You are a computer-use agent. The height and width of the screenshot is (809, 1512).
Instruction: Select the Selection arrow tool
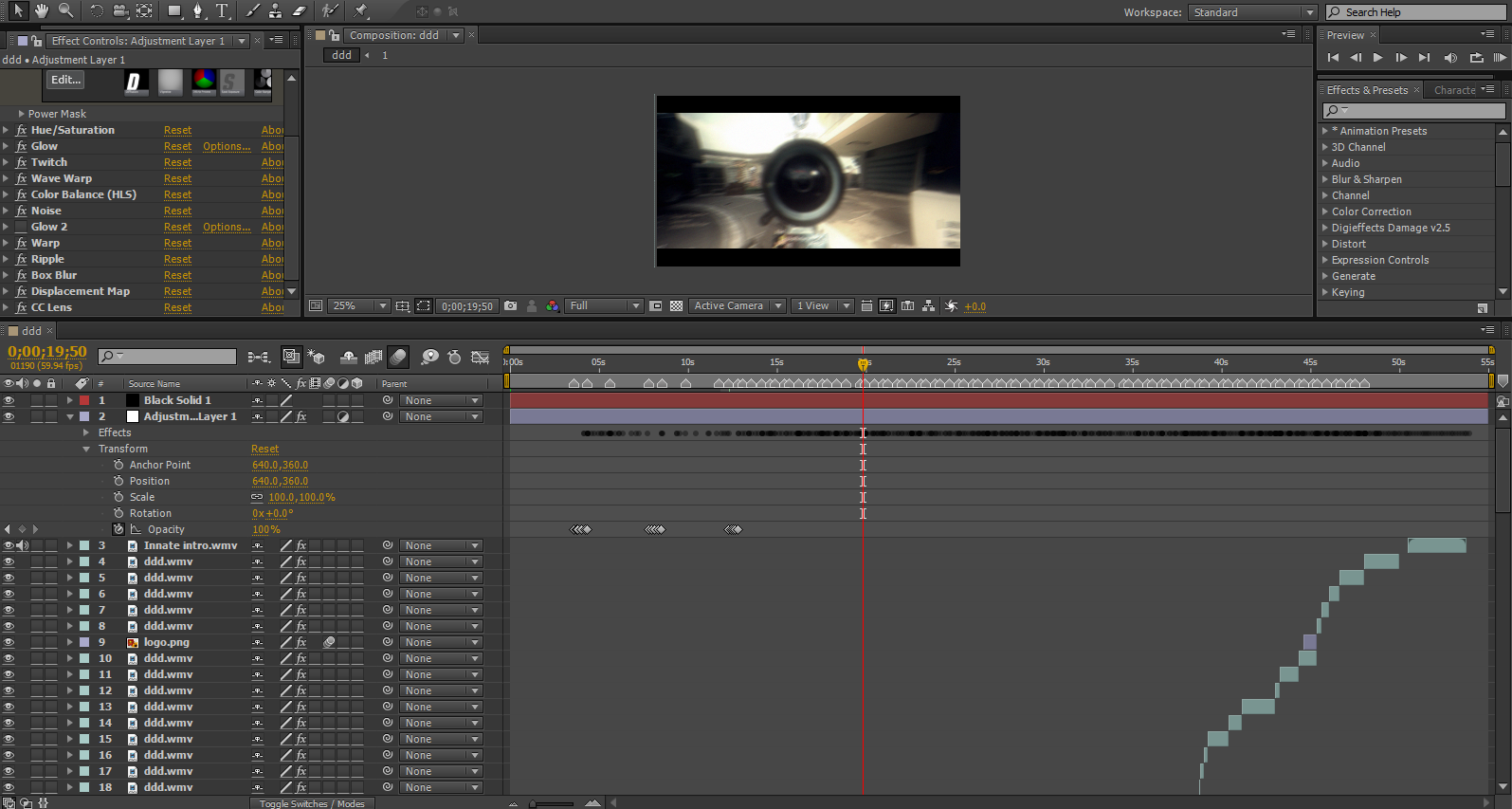(x=18, y=10)
